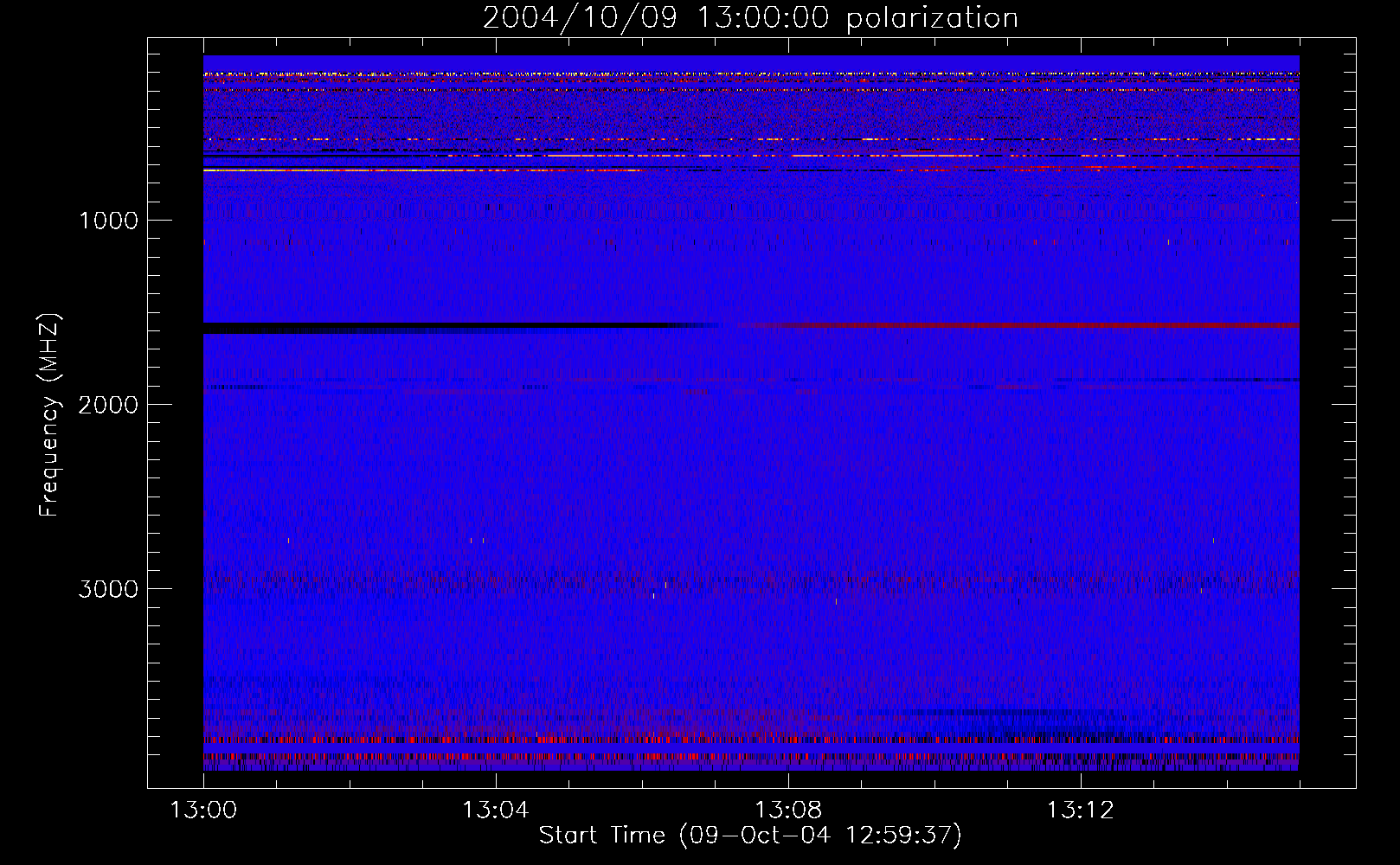Click the '2000' frequency tick label
Viewport: 1400px width, 865px height.
[108, 405]
